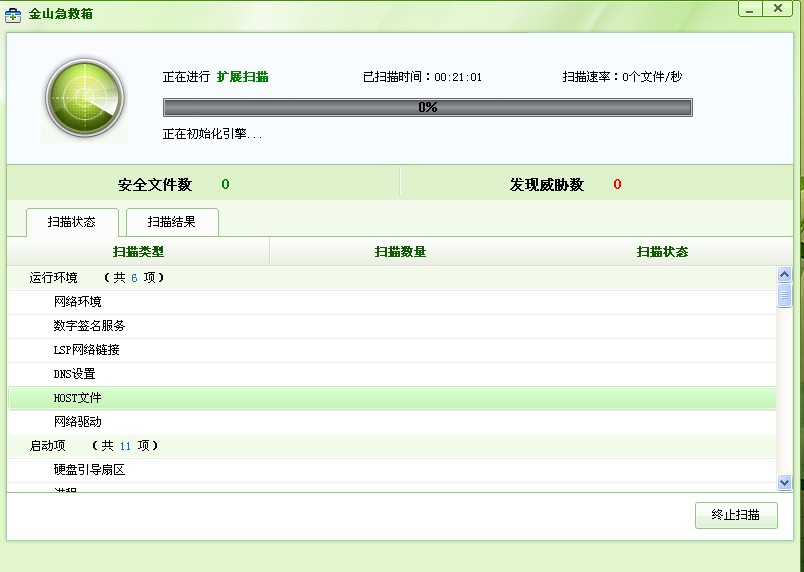Click the first-aid kit app icon in title bar

pos(13,14)
